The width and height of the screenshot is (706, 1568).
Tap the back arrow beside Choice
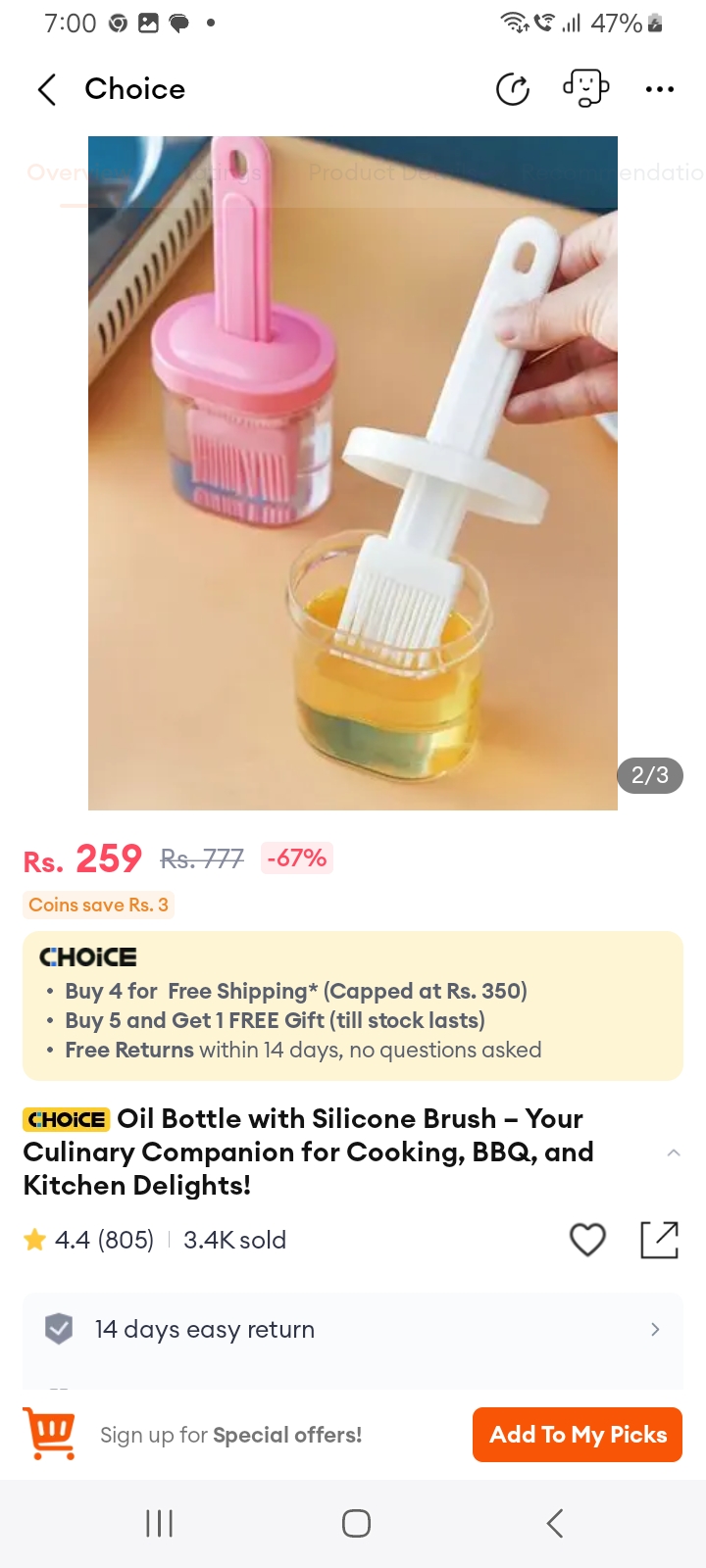tap(46, 89)
